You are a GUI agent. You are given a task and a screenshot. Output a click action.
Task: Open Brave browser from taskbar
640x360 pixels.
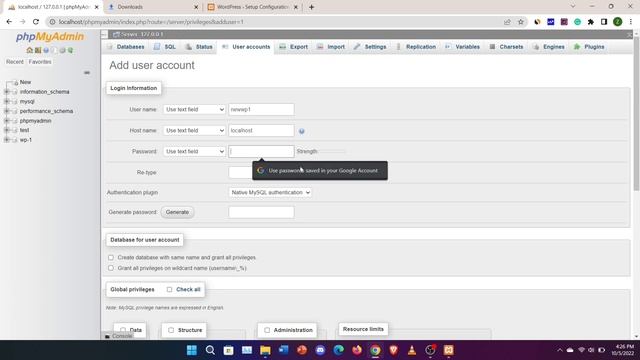tap(393, 350)
